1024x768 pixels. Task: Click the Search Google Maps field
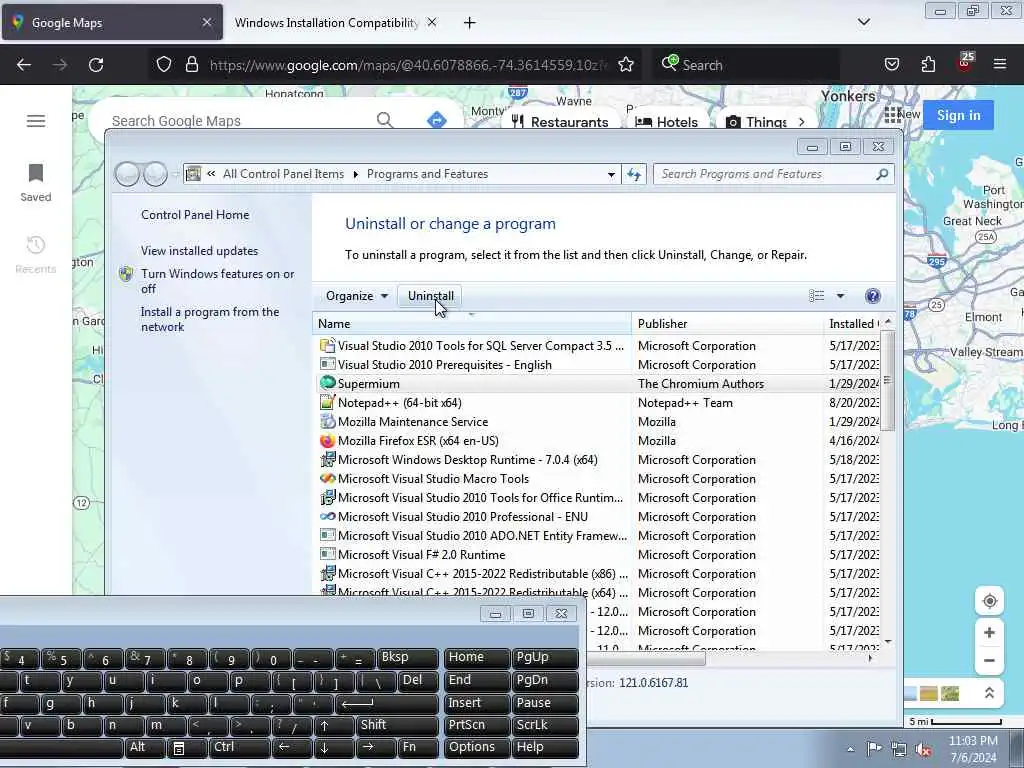(x=238, y=121)
